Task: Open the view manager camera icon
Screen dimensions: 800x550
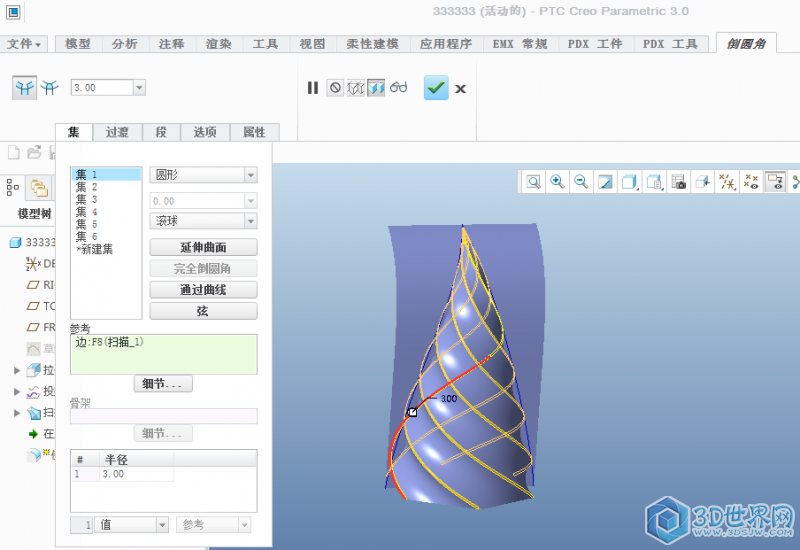Action: [678, 182]
